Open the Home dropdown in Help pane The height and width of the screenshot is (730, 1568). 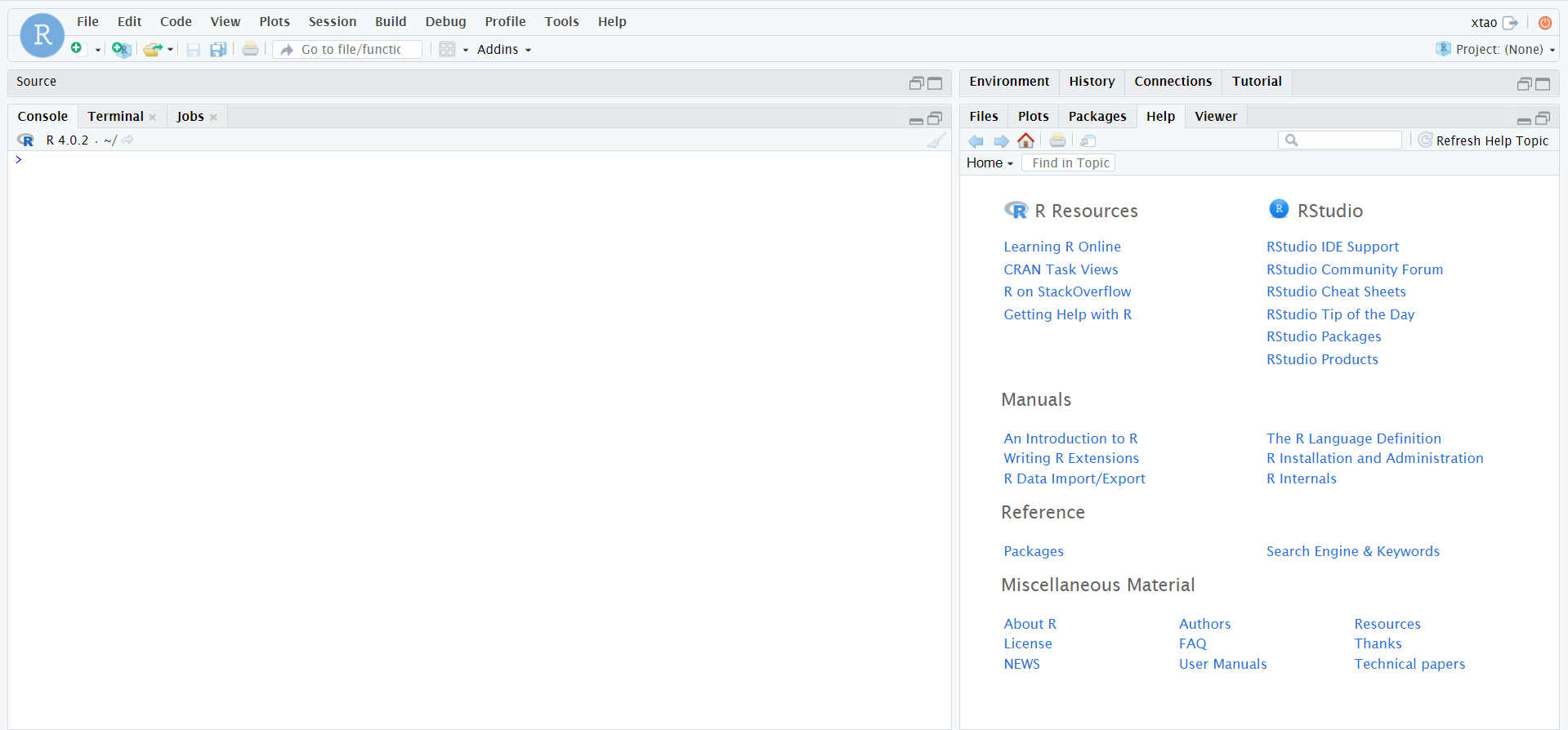coord(989,163)
